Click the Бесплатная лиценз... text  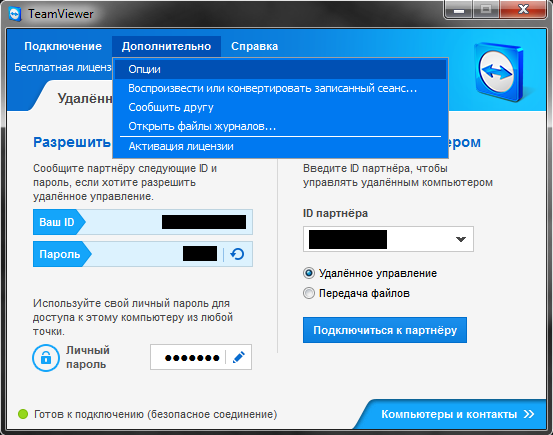click(x=63, y=67)
